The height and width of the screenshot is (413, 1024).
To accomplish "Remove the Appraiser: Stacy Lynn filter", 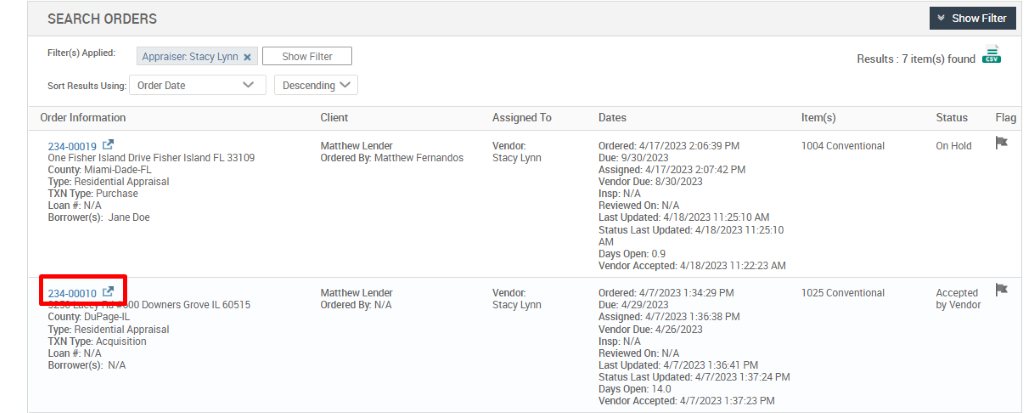I will tap(247, 57).
